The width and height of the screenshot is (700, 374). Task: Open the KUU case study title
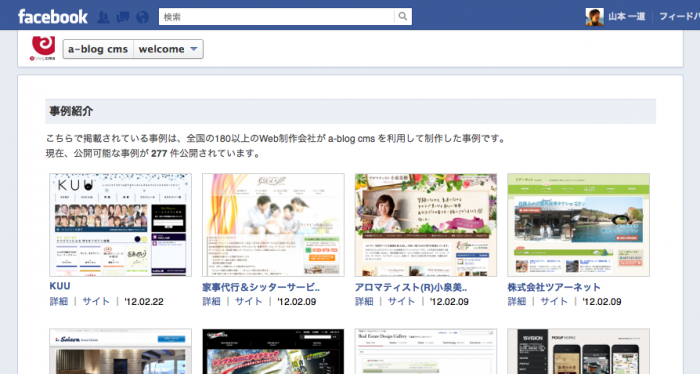point(60,286)
